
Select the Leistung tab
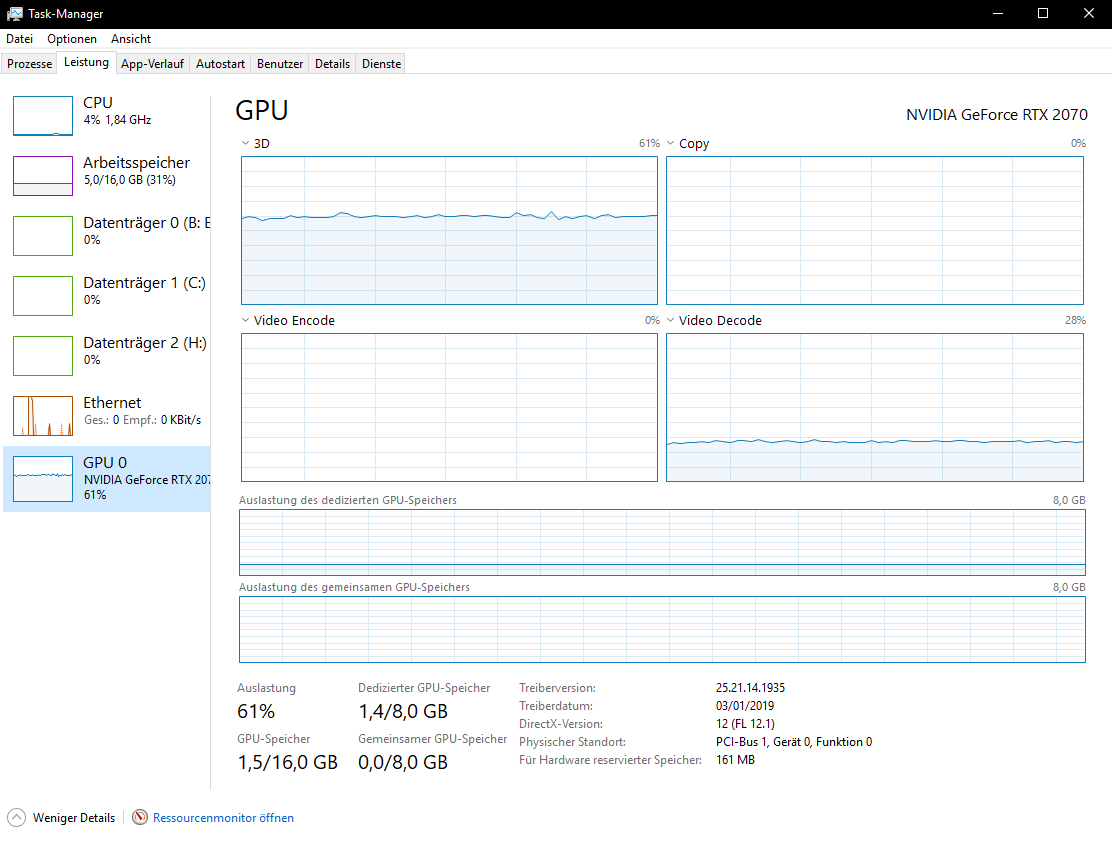point(87,62)
